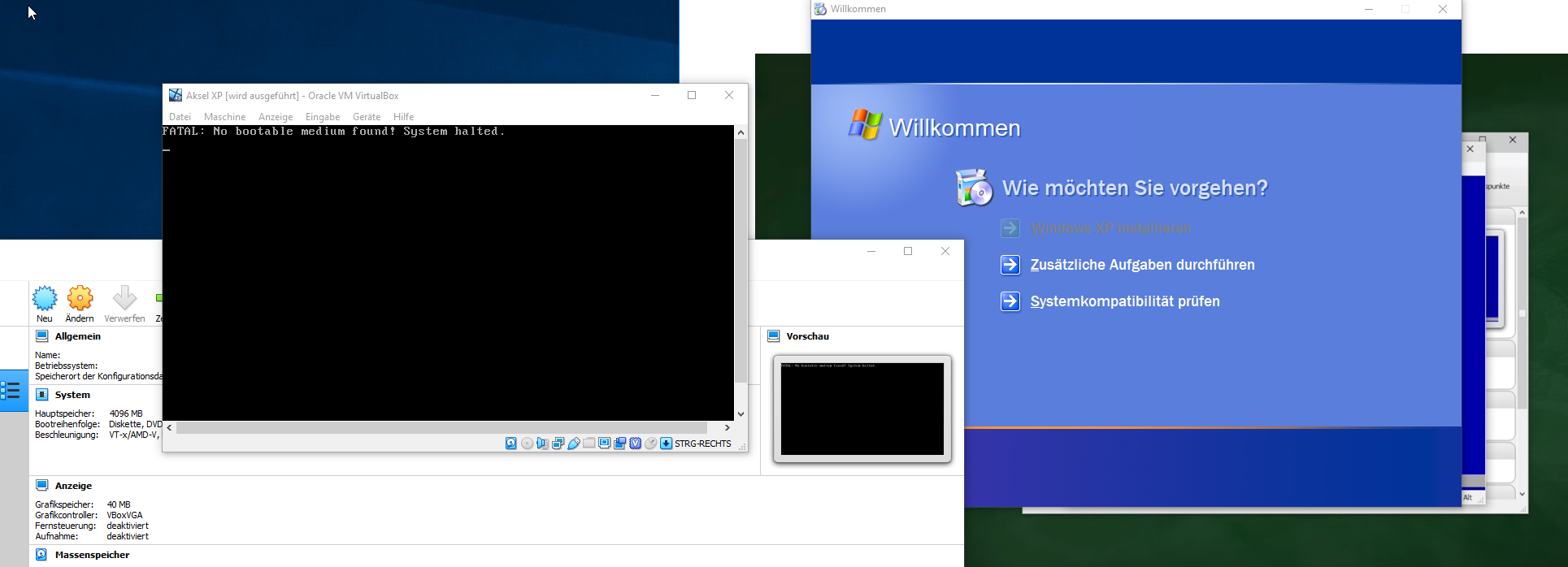Viewport: 1568px width, 567px height.
Task: Click the scroll left arrow of VM horizontal scrollbar
Action: (x=169, y=427)
